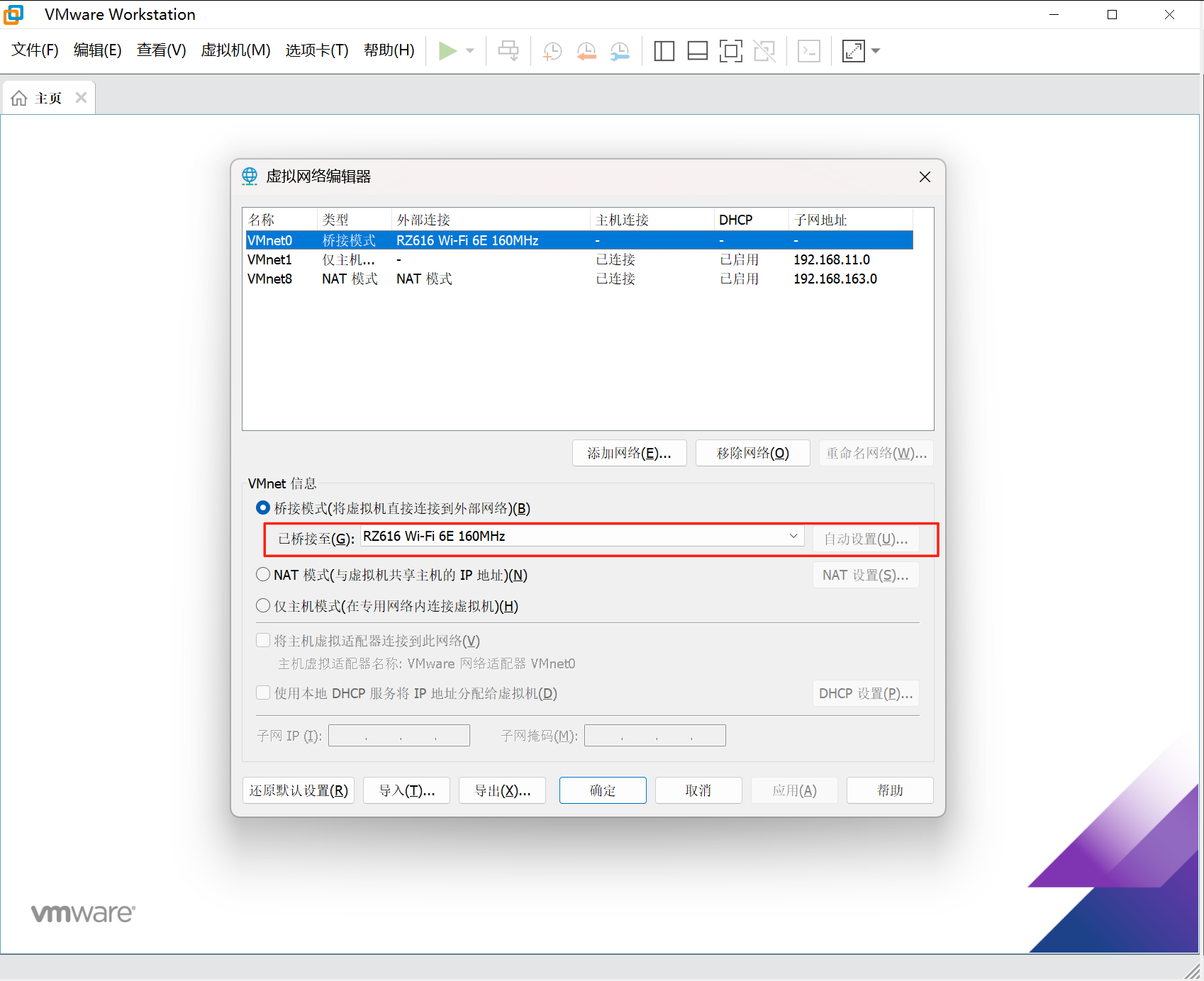Toggle 将主机虚拟适配器连接到此网络 checkbox
Screen dimensions: 1204x981
[263, 640]
